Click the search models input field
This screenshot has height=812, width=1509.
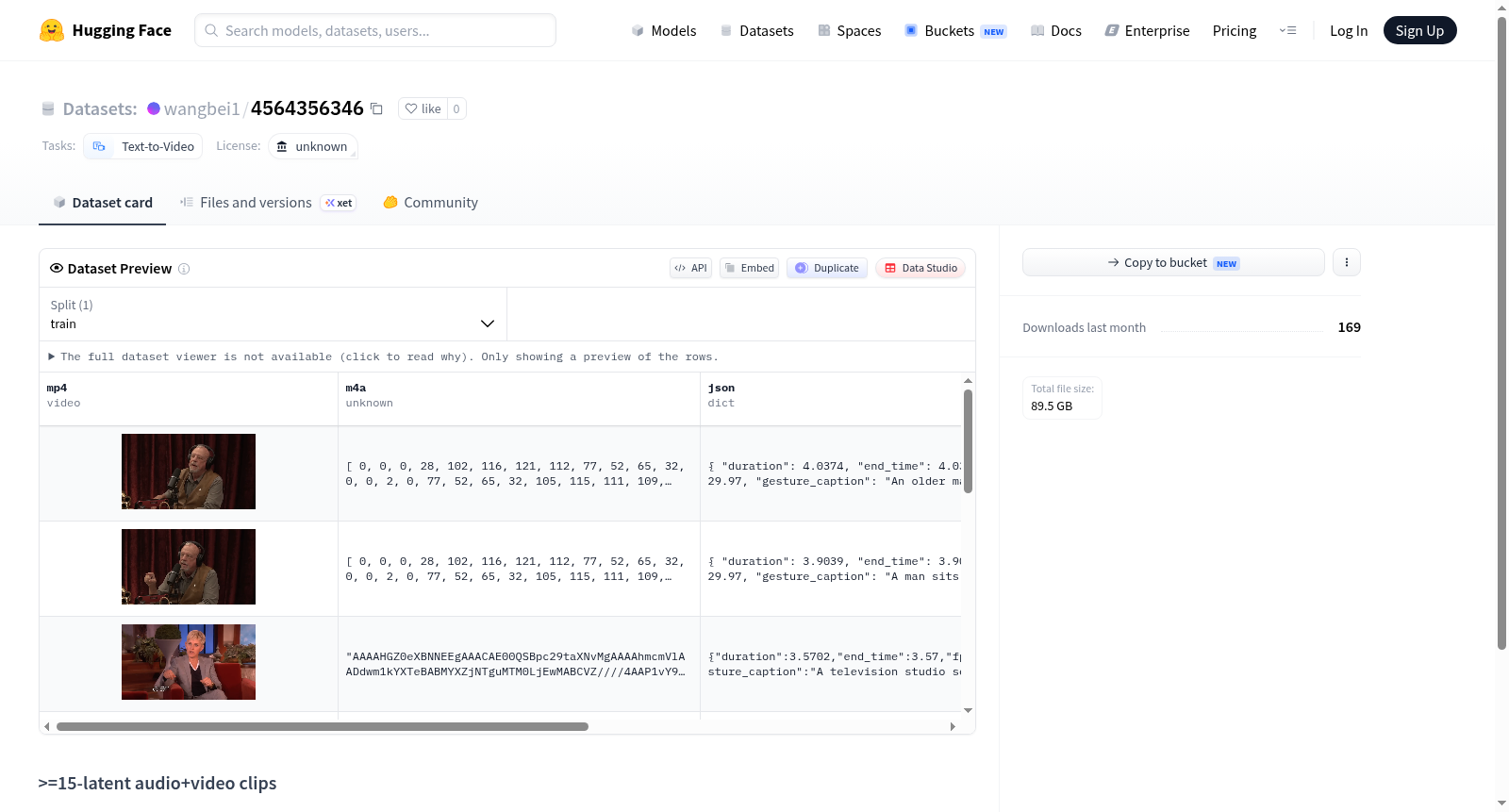coord(375,30)
